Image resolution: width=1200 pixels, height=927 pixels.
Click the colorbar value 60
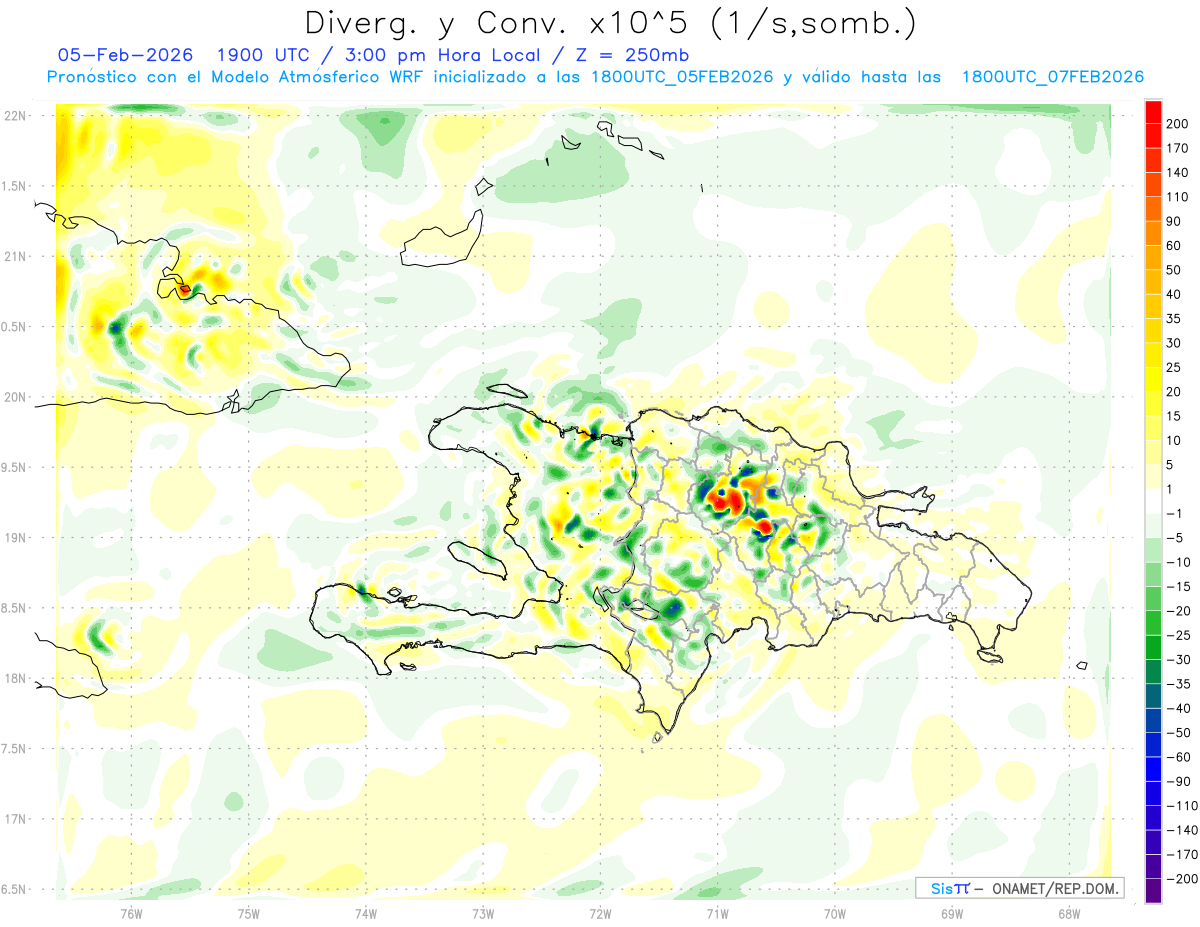coord(1174,246)
